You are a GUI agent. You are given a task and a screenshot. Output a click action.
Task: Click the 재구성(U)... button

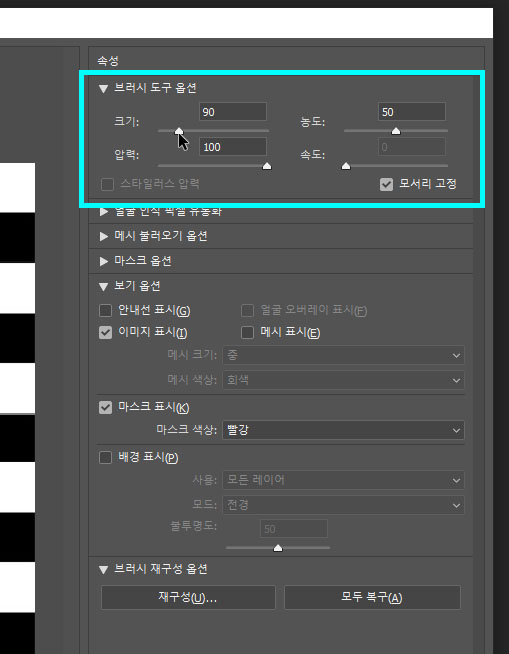(188, 598)
